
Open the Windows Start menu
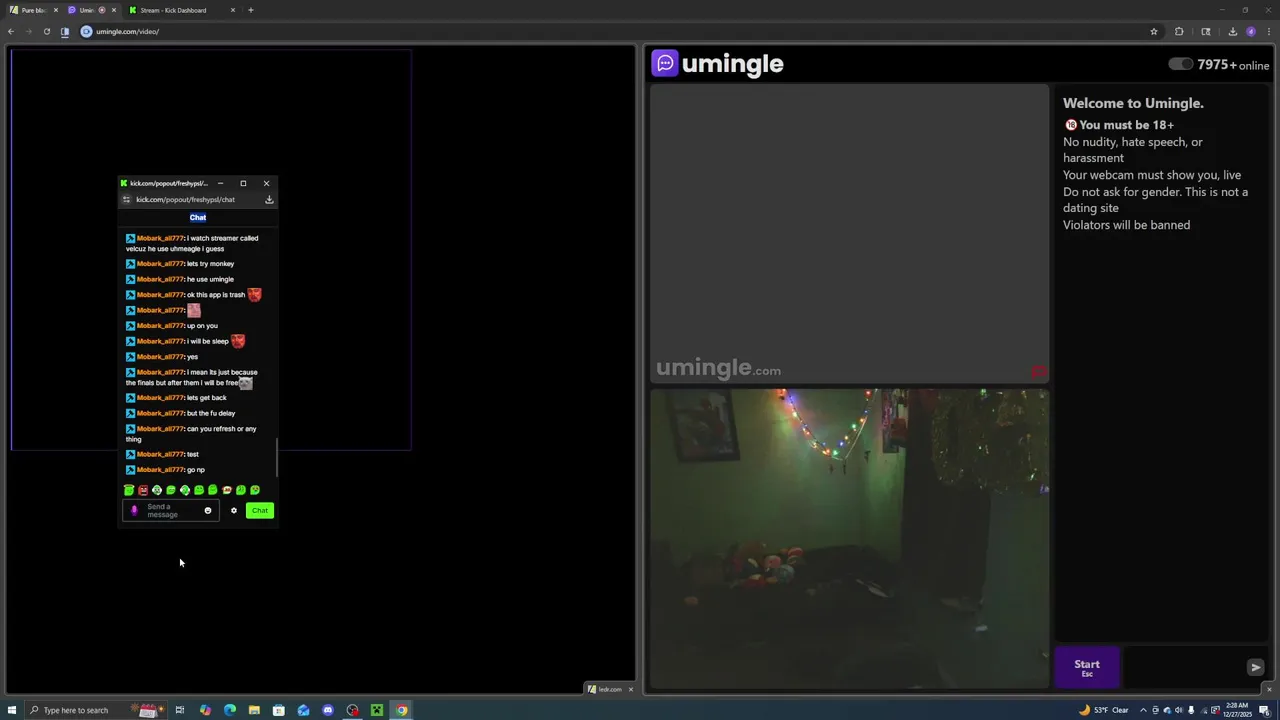(12, 710)
